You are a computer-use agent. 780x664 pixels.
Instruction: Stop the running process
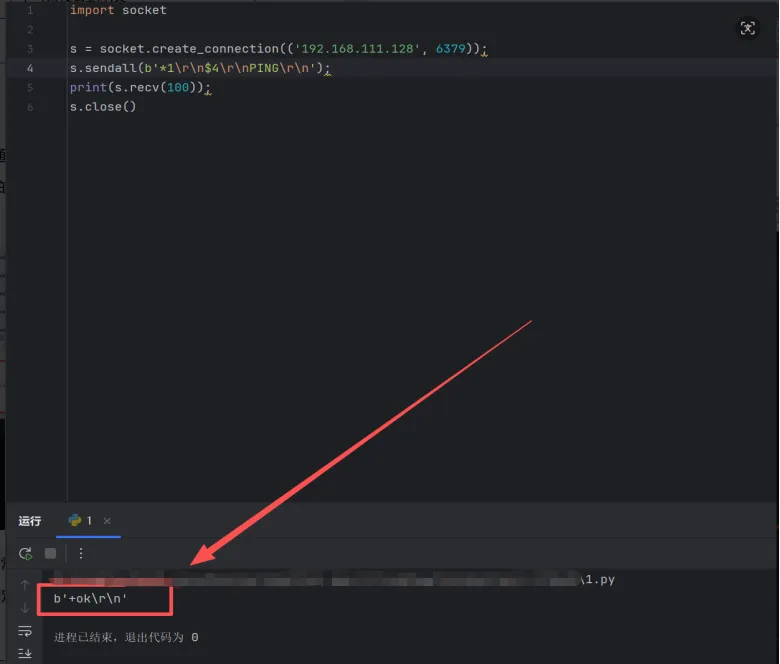(50, 554)
